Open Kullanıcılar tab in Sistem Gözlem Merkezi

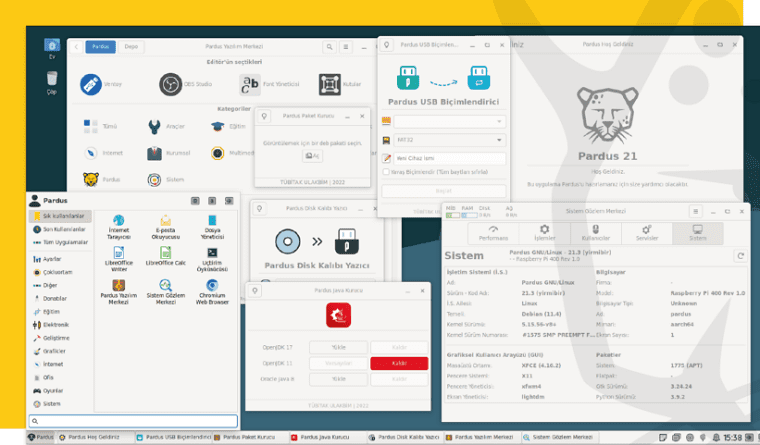pyautogui.click(x=596, y=233)
